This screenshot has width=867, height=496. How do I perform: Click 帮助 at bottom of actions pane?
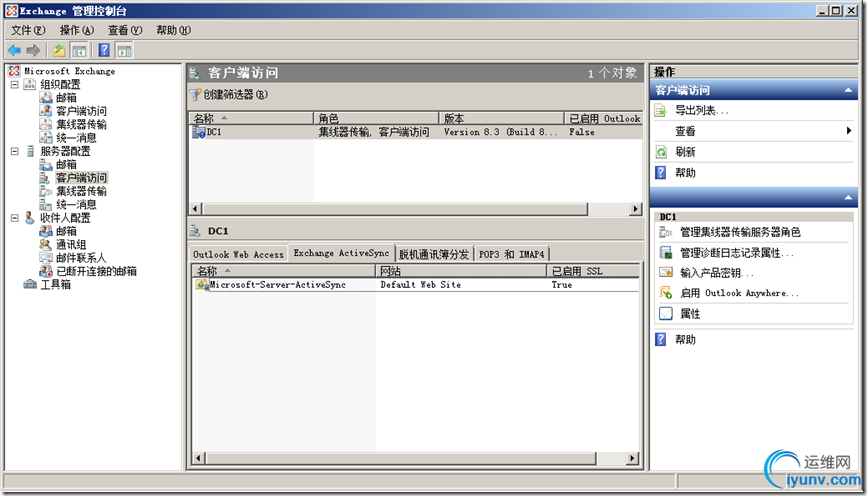(x=685, y=340)
